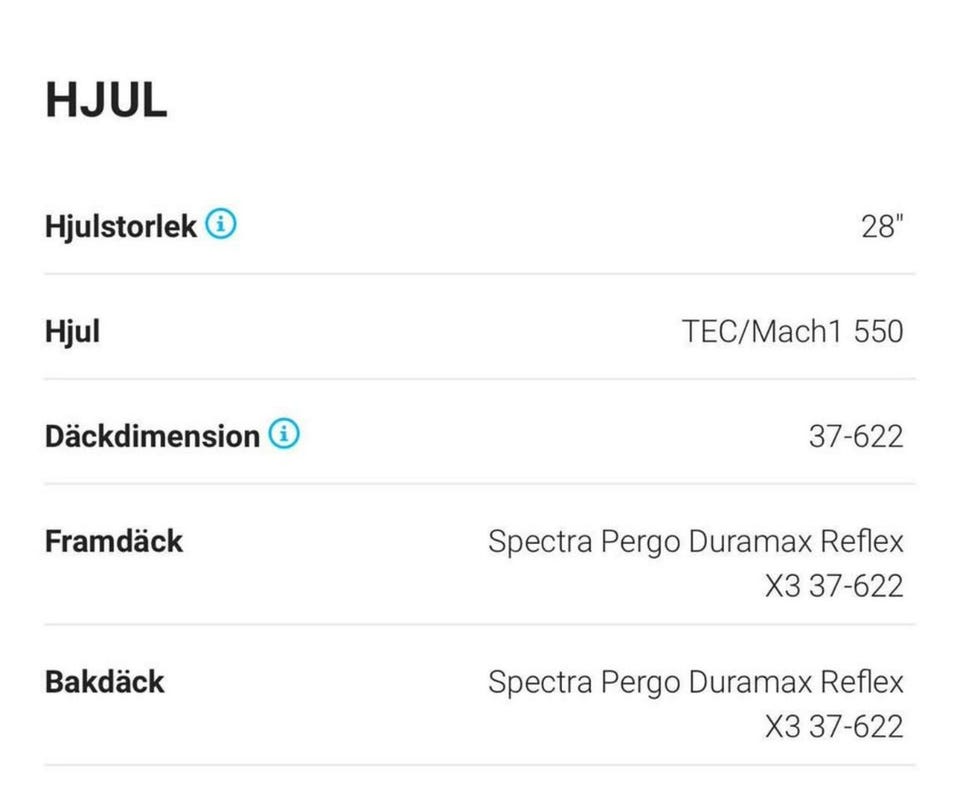Select X3 37-622 in the Bakdäck row
Screen dimensions: 960x801
pyautogui.click(x=834, y=726)
